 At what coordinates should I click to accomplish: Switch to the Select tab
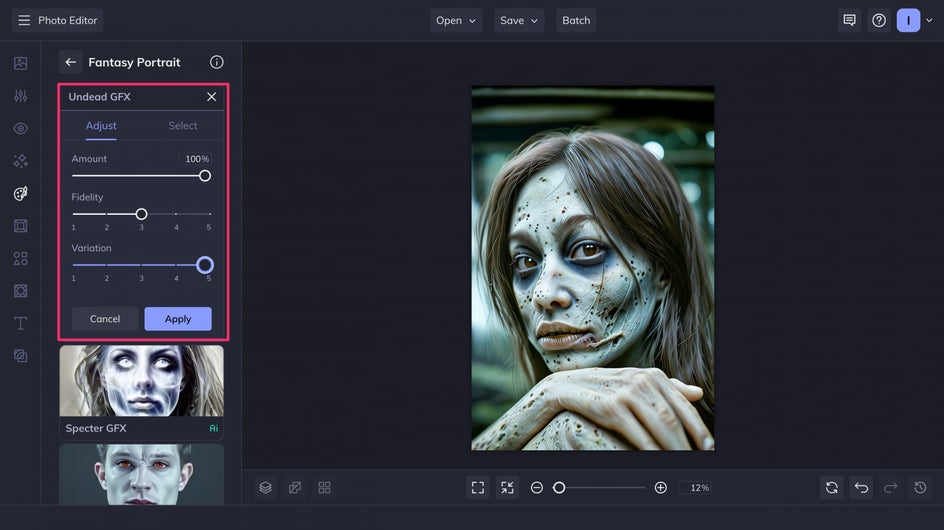183,126
